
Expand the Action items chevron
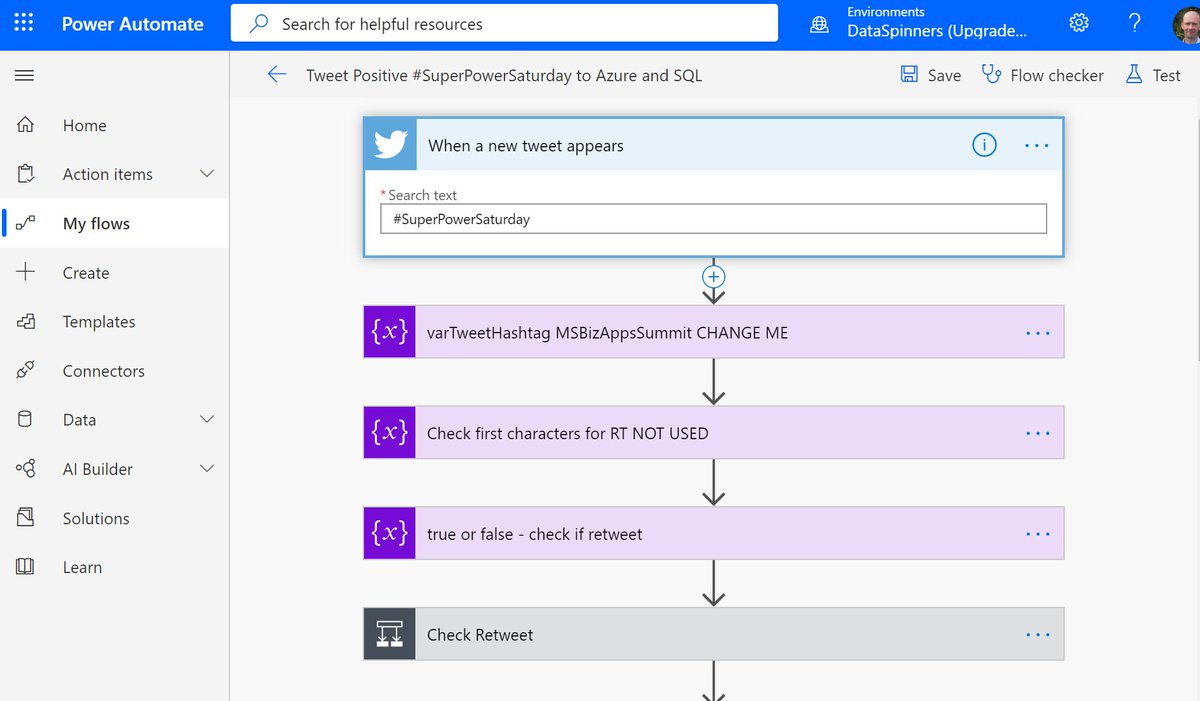click(x=207, y=174)
